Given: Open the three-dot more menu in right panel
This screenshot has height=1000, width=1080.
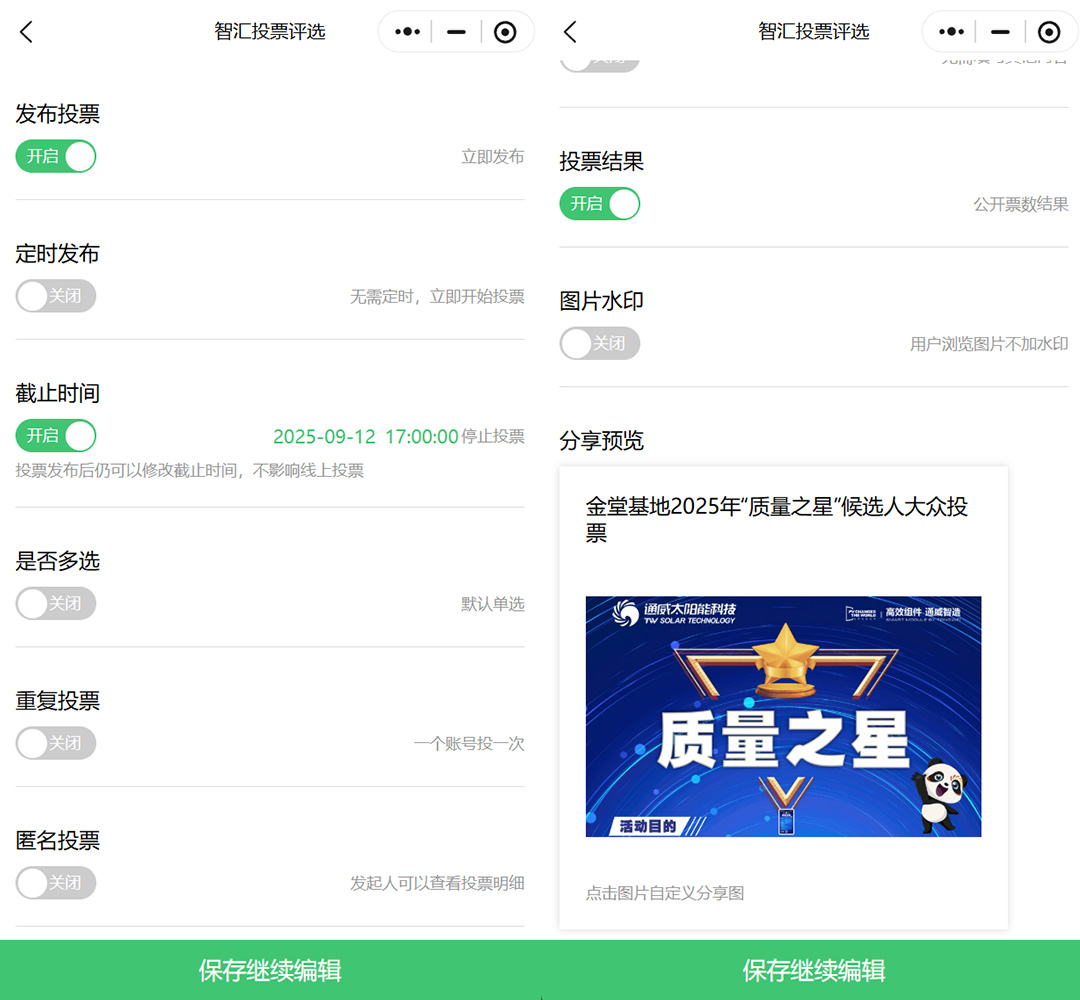Looking at the screenshot, I should click(x=951, y=32).
